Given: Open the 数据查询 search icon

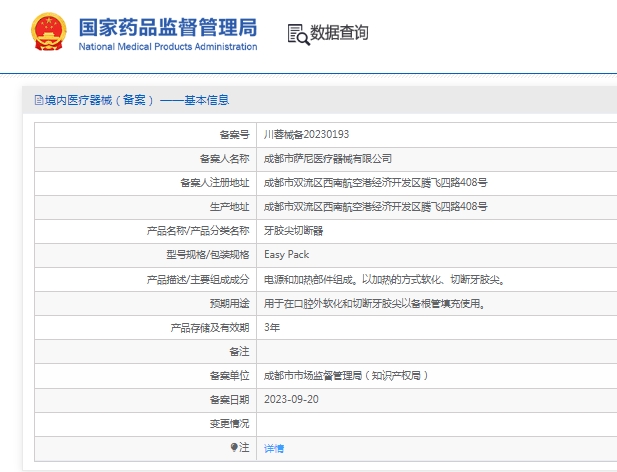Looking at the screenshot, I should coord(299,35).
